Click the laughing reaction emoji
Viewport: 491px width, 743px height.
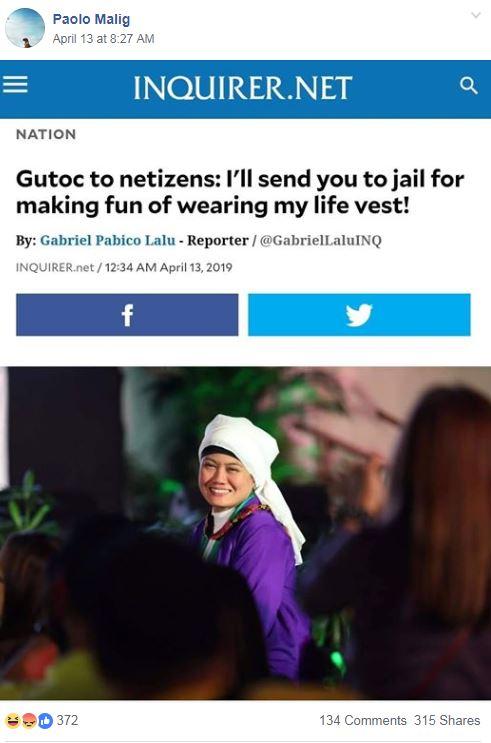[13, 721]
